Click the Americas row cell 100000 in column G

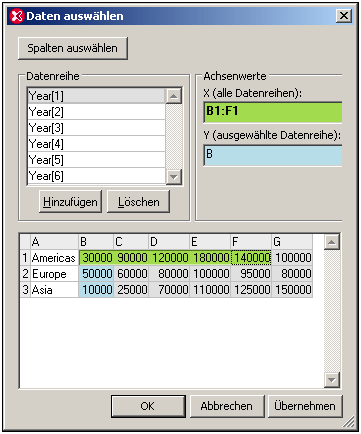coord(292,258)
